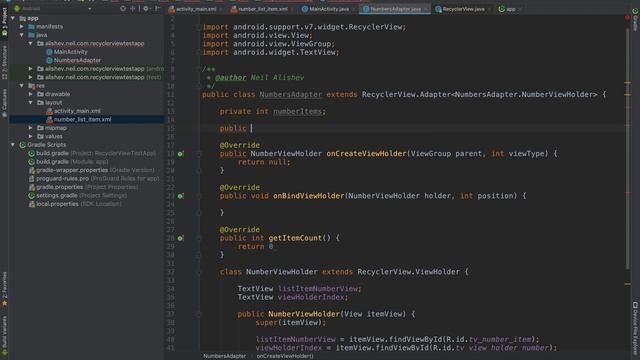Click override gutter icon beside getItemCount
The image size is (640, 360).
[x=180, y=238]
